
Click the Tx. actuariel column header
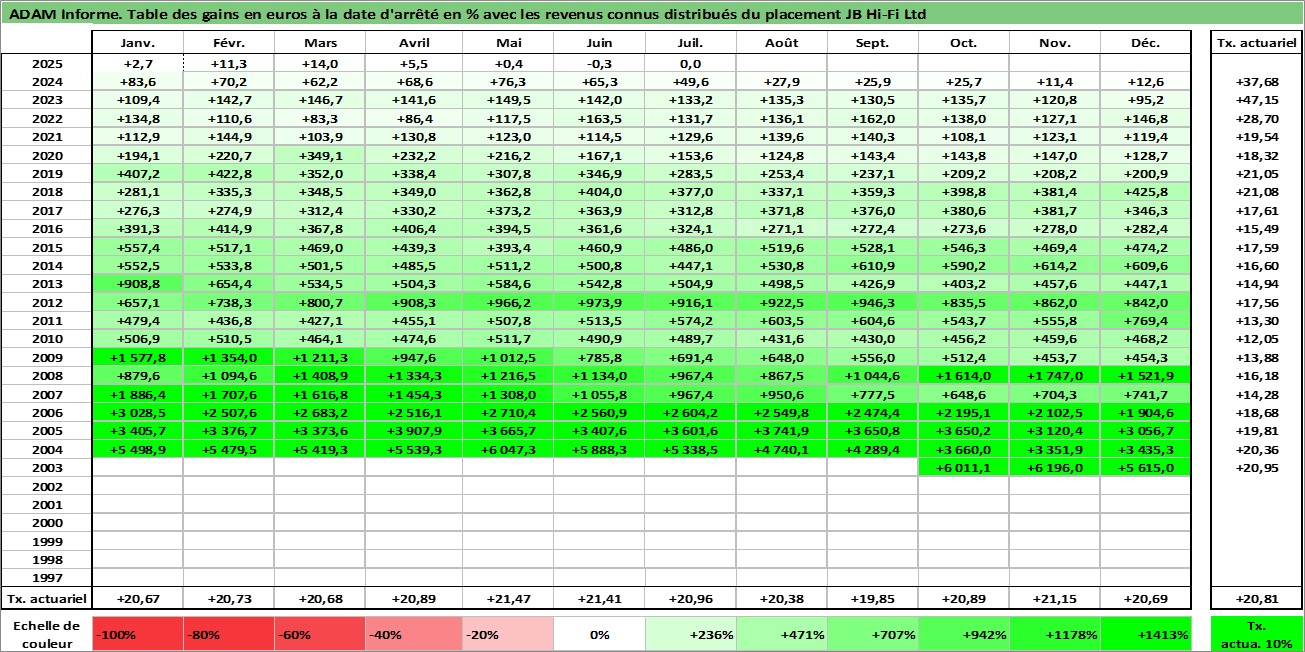[x=1257, y=43]
